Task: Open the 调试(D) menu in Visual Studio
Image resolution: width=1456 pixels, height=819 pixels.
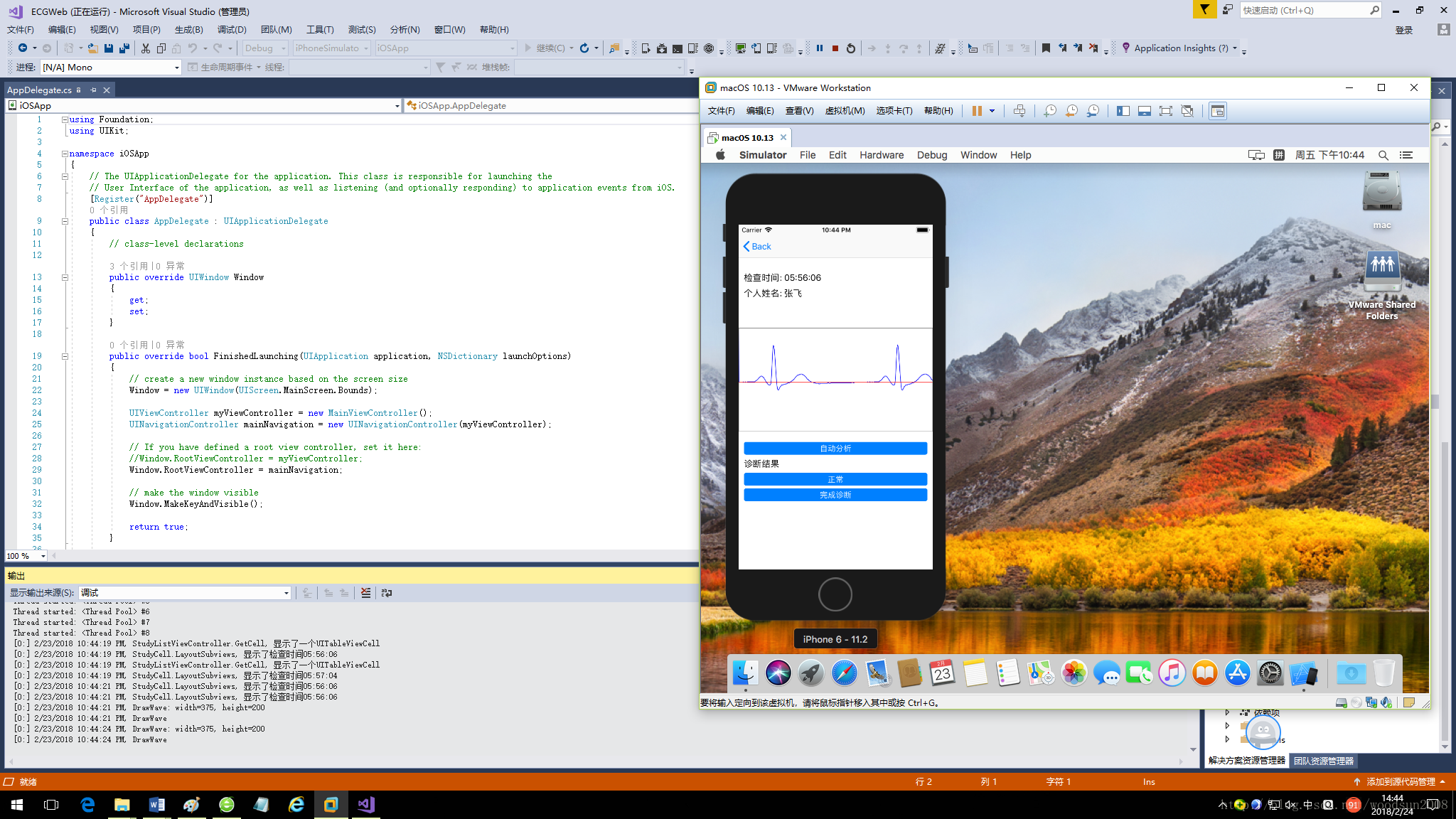Action: (x=232, y=30)
